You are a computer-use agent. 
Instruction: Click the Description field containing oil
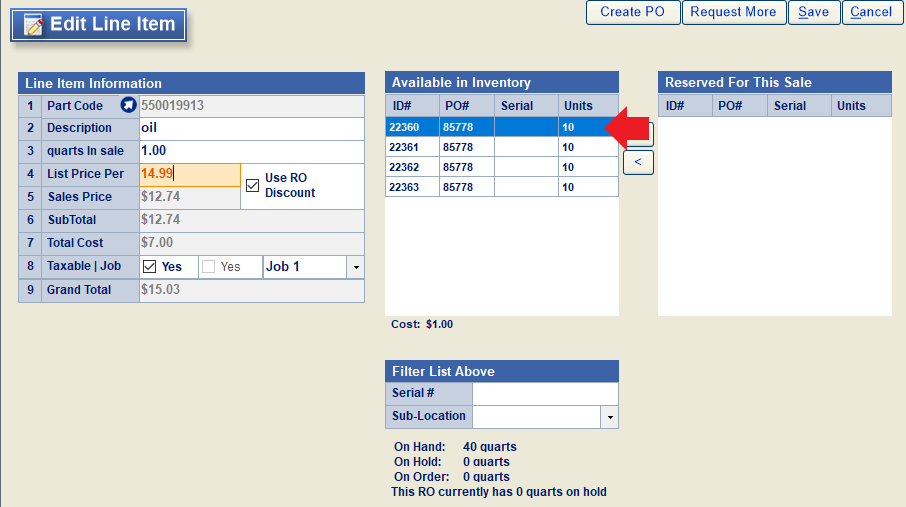[x=251, y=128]
